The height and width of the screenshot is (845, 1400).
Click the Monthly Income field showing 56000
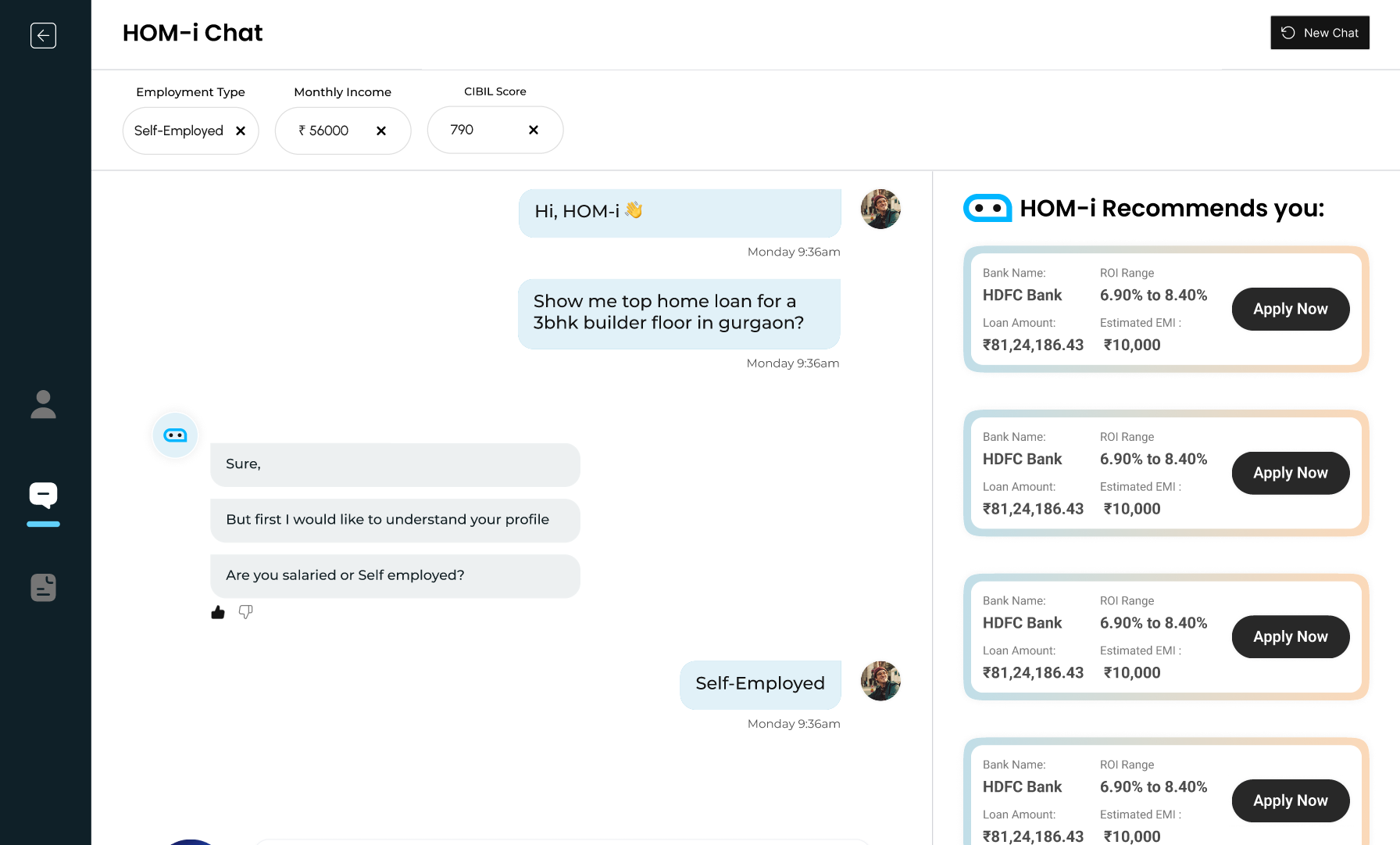(x=343, y=131)
